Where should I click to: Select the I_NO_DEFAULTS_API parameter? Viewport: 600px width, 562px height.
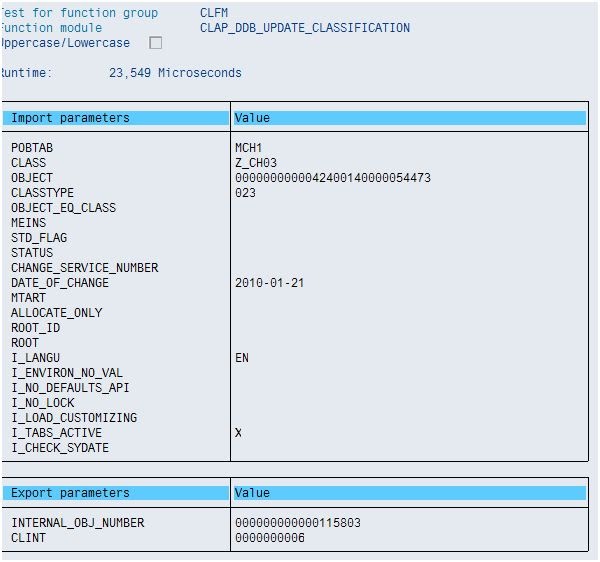tap(70, 388)
